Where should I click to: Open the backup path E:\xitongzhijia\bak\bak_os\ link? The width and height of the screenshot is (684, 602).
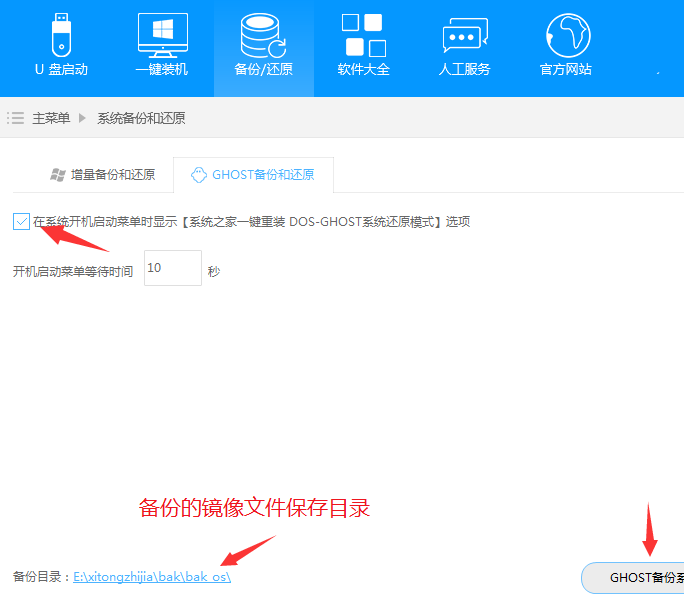click(152, 577)
